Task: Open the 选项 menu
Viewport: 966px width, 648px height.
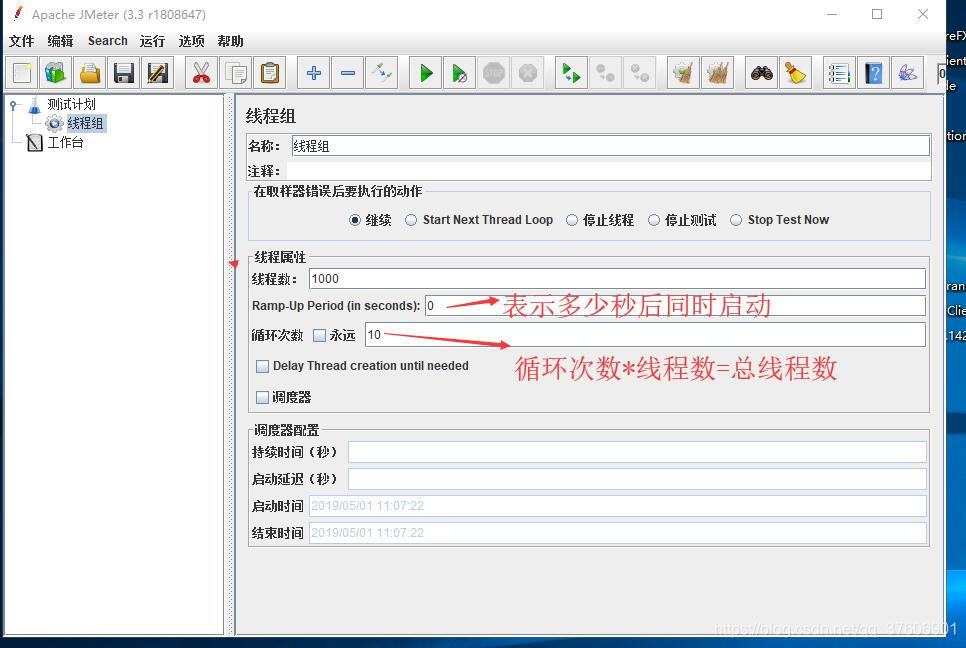Action: click(192, 41)
